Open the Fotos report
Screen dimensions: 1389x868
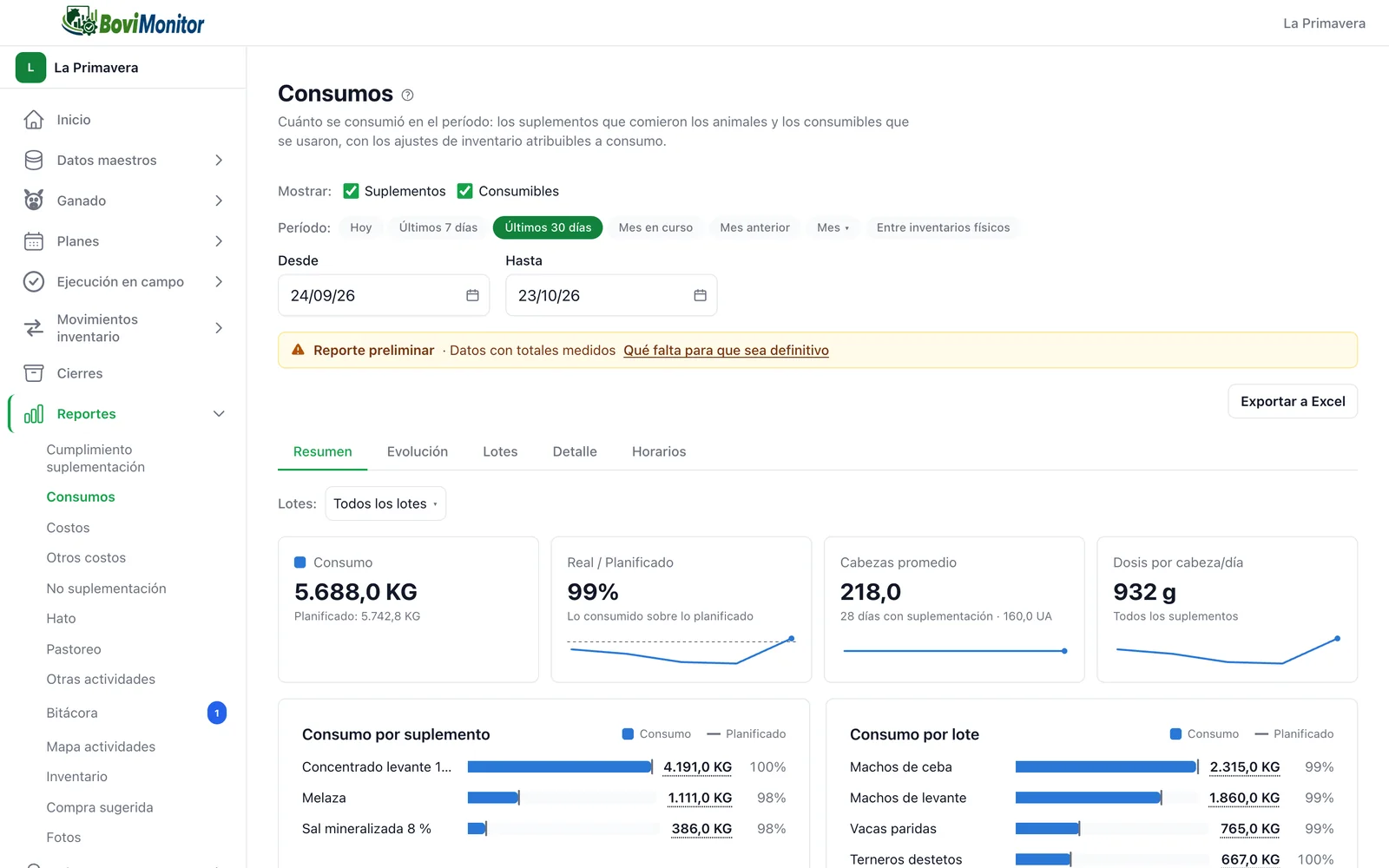coord(63,838)
